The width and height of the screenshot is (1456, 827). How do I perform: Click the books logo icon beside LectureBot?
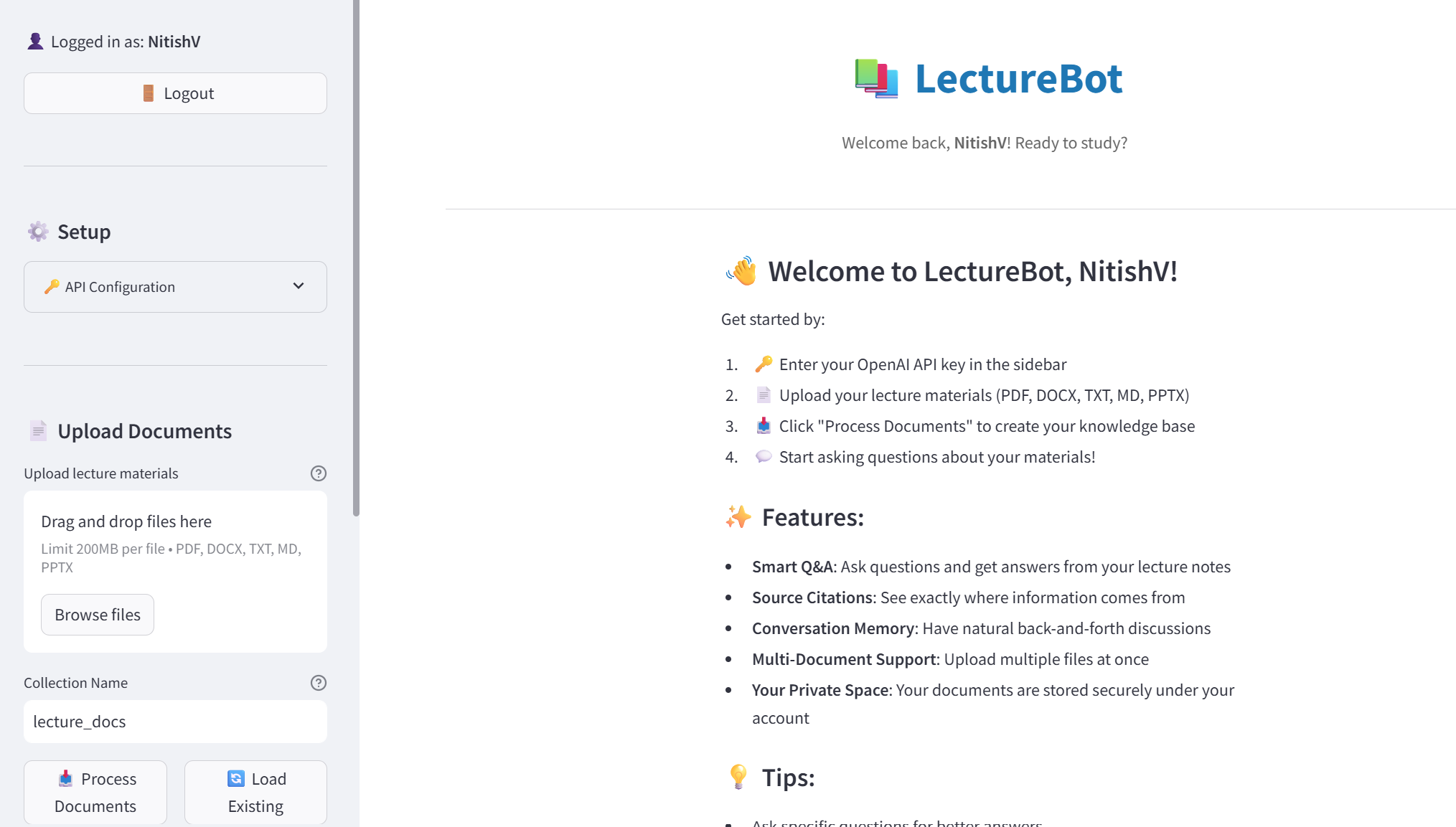[x=876, y=78]
